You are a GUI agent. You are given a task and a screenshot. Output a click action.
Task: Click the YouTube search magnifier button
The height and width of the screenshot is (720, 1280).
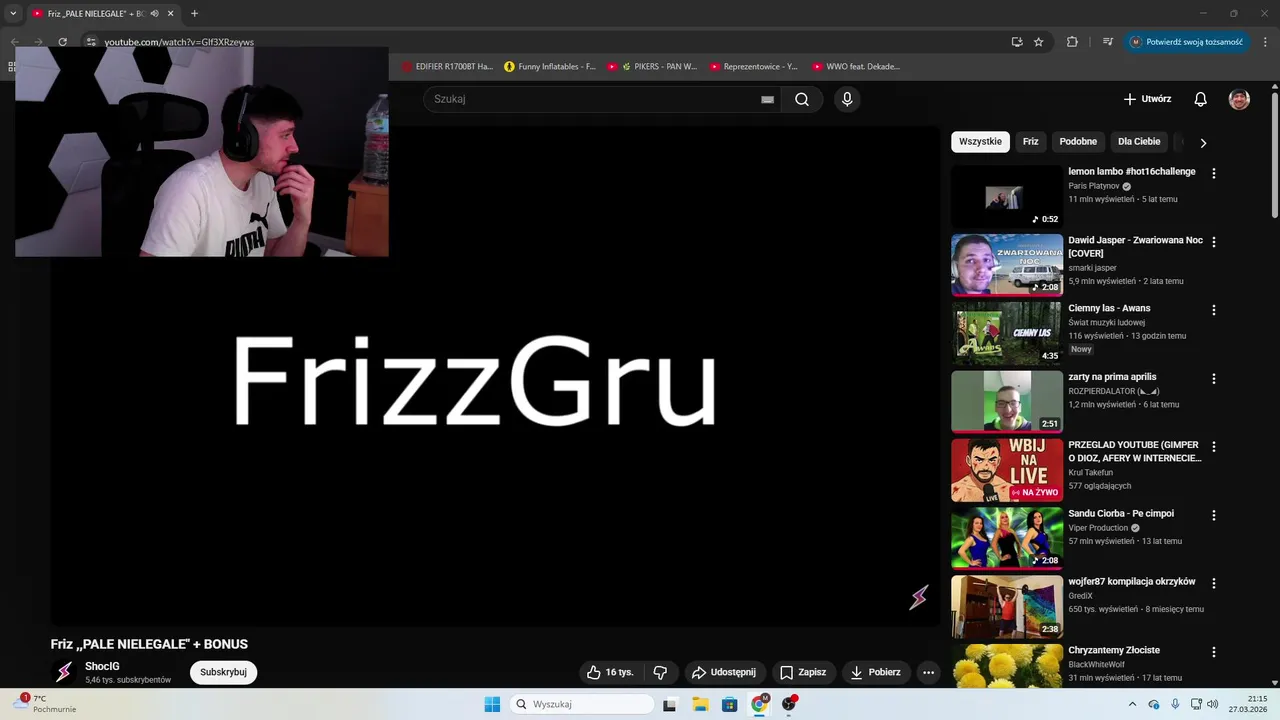(802, 99)
